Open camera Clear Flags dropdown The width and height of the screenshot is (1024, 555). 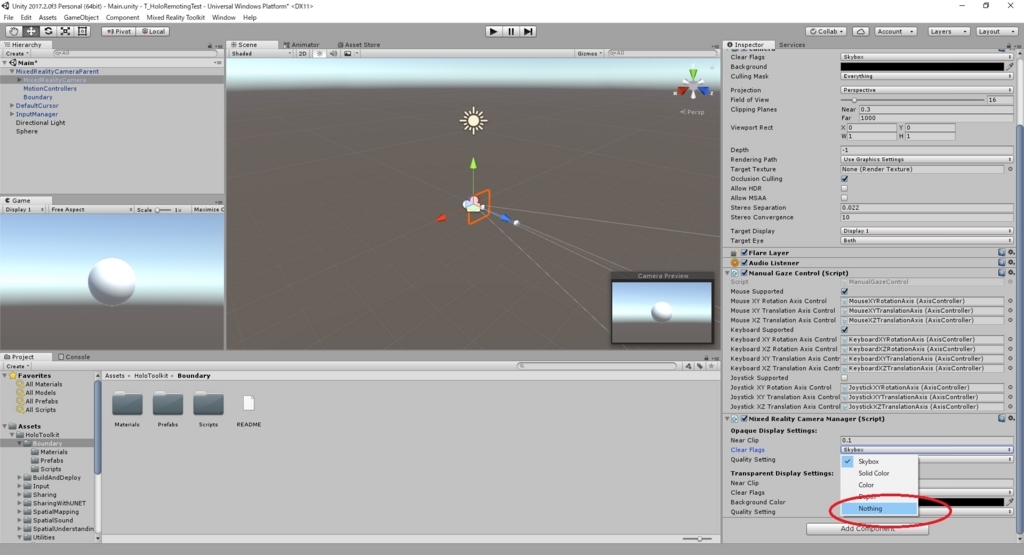tap(927, 57)
